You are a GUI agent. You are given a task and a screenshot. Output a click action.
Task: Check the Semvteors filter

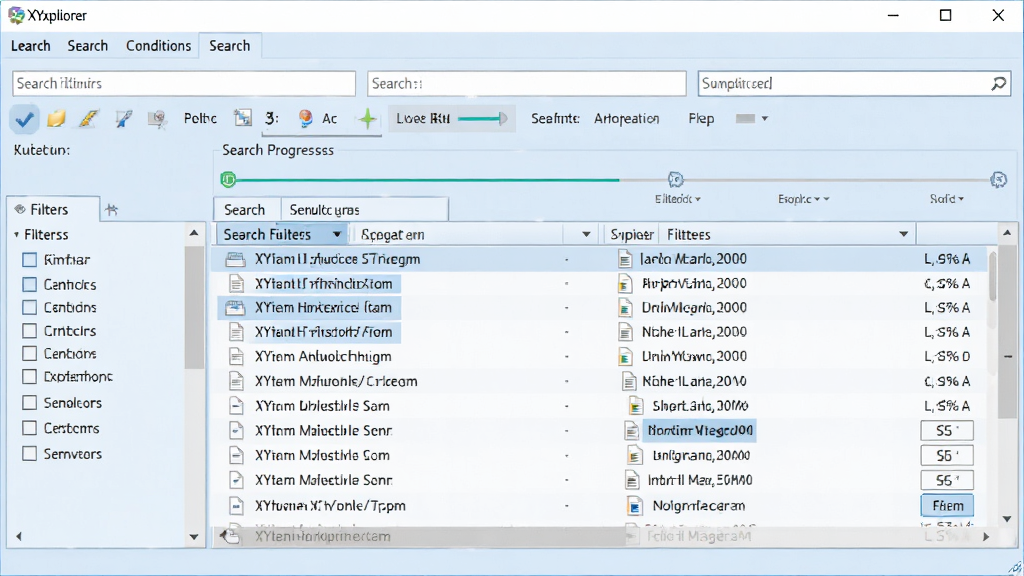click(x=29, y=453)
